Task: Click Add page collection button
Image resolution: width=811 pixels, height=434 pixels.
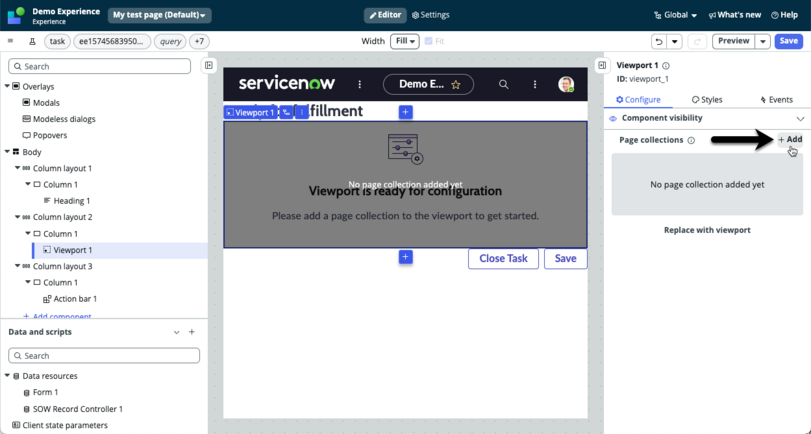Action: [790, 140]
